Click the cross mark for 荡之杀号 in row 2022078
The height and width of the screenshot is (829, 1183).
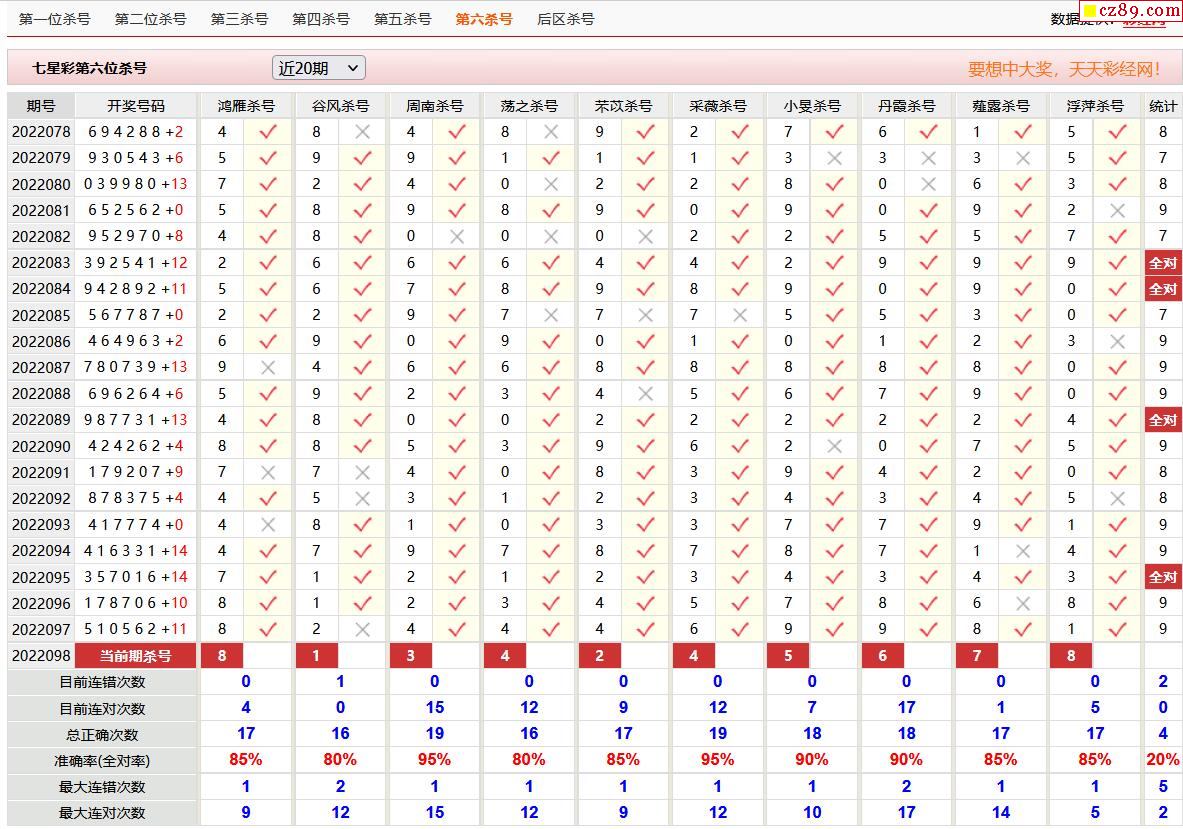(x=551, y=132)
